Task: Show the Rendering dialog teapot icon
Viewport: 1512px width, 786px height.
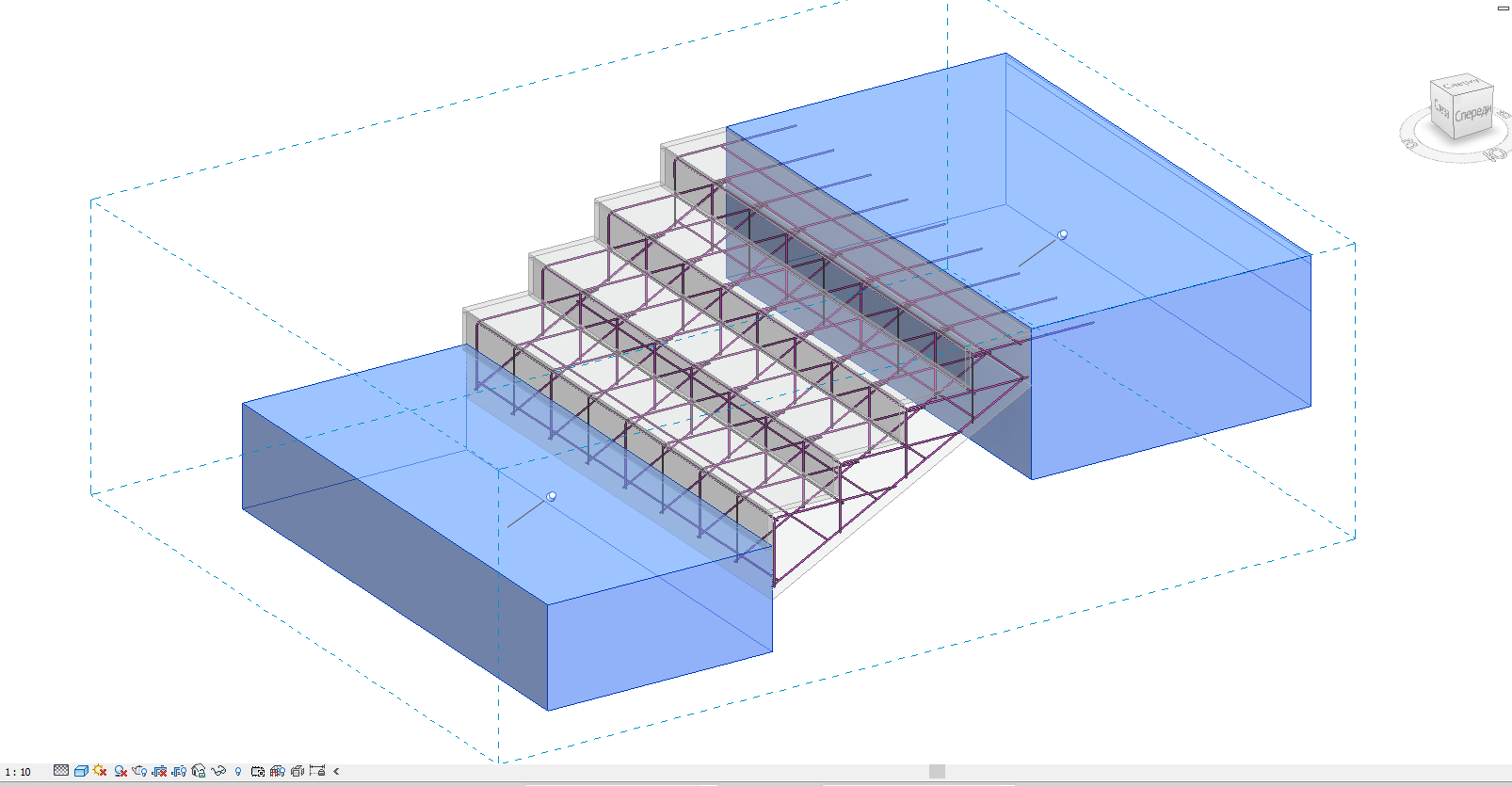Action: coord(140,771)
